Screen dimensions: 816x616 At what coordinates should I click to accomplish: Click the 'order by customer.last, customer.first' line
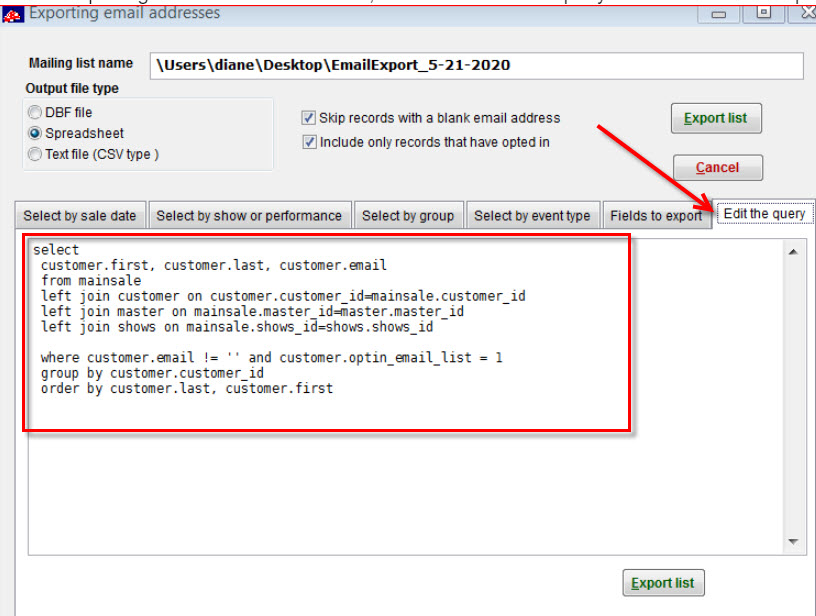pyautogui.click(x=187, y=389)
